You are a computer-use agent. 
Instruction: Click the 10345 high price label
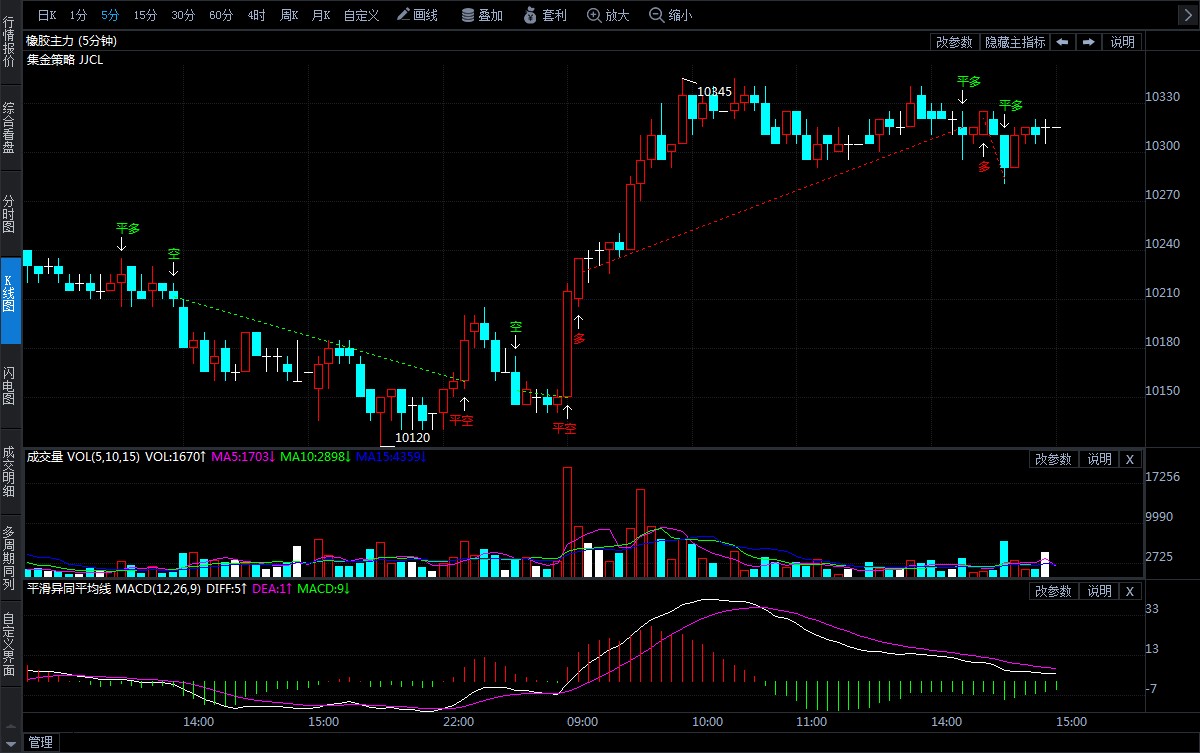[714, 91]
